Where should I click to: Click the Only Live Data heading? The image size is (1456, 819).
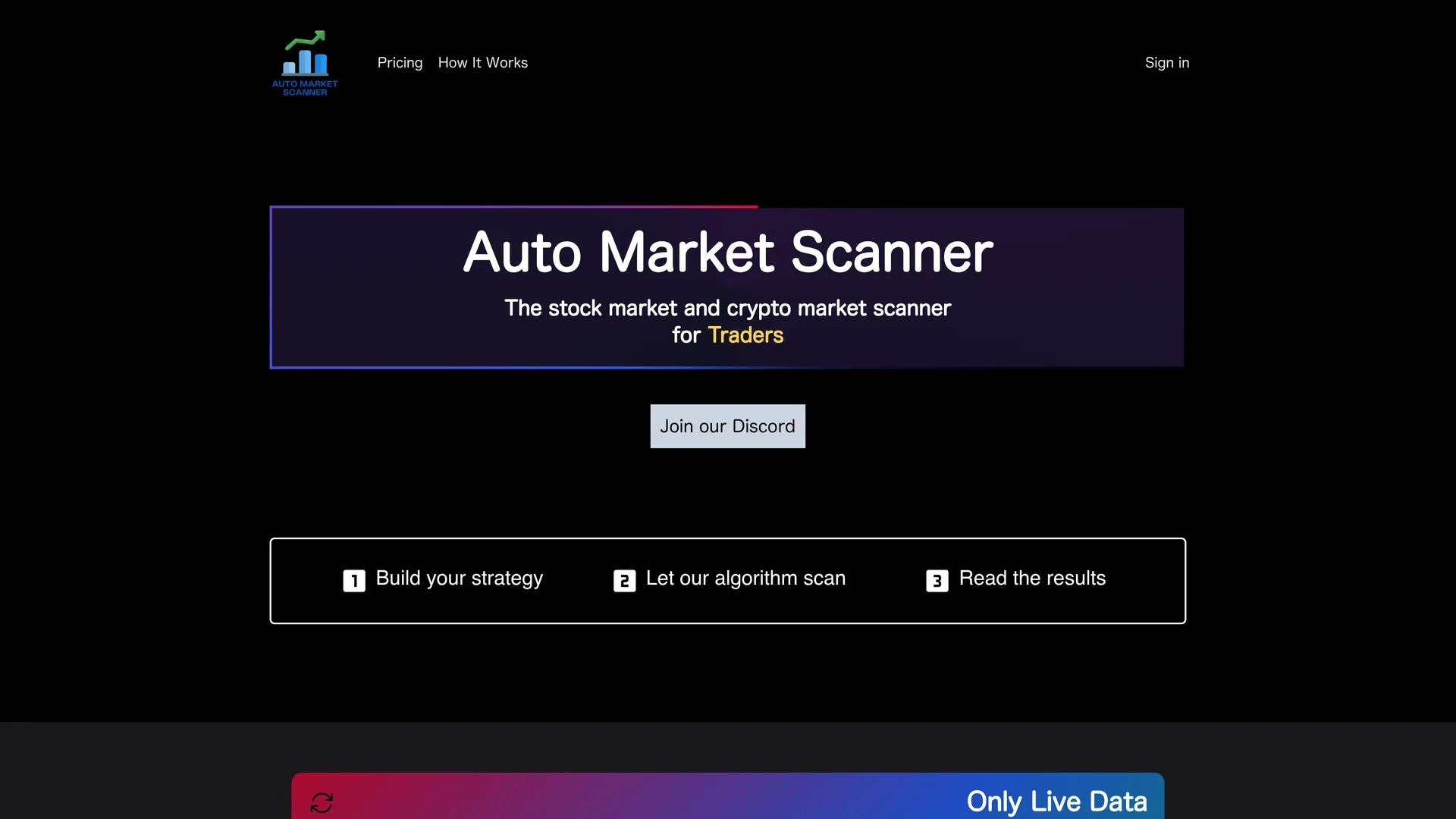[x=1056, y=802]
